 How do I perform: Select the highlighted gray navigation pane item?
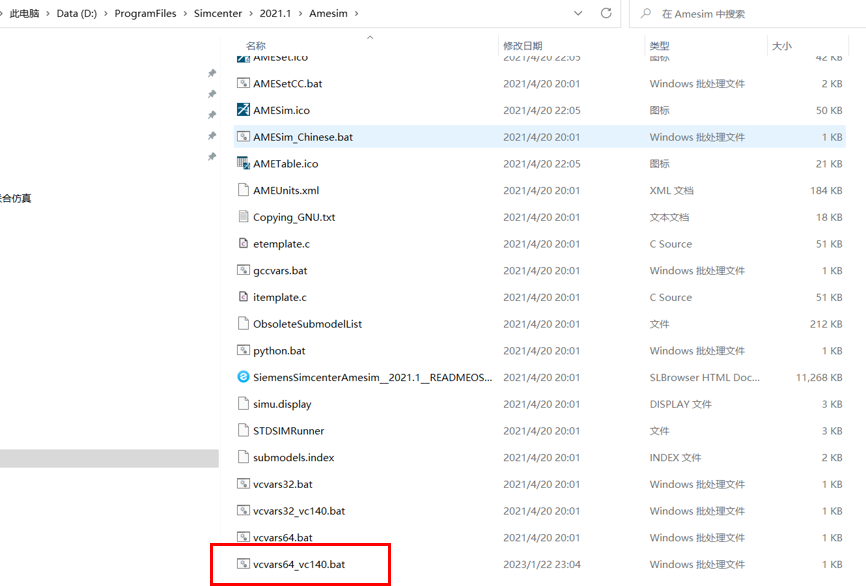click(x=109, y=458)
